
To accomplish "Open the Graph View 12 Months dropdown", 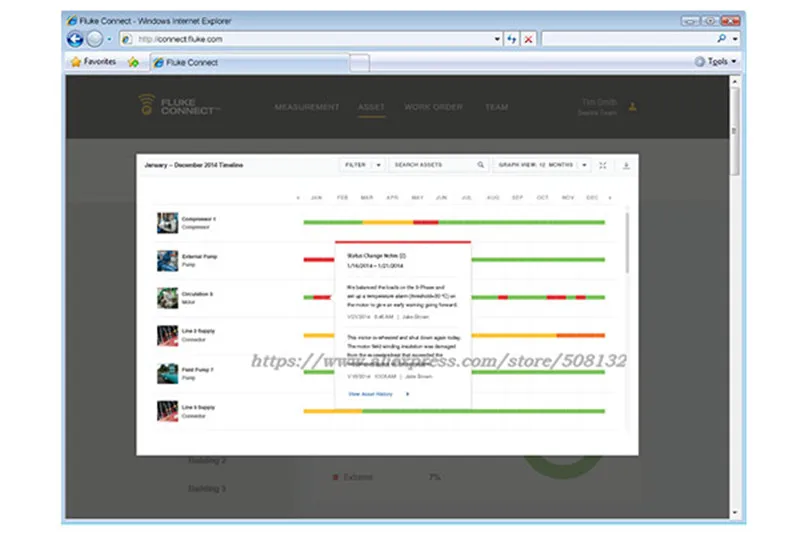I will click(542, 165).
